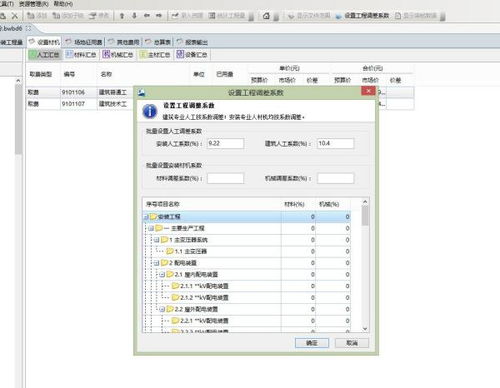Click dialog list scrollbar up arrow

pyautogui.click(x=365, y=202)
